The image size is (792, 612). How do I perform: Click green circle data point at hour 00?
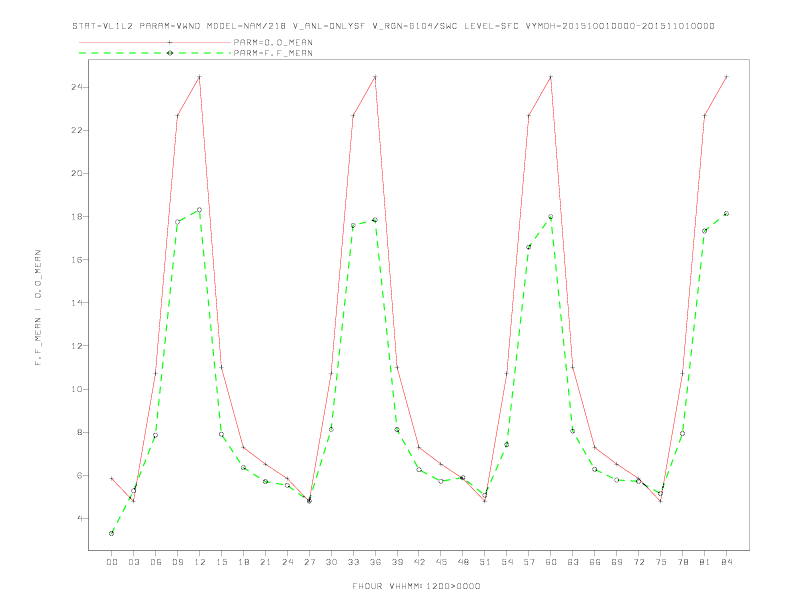pyautogui.click(x=112, y=533)
